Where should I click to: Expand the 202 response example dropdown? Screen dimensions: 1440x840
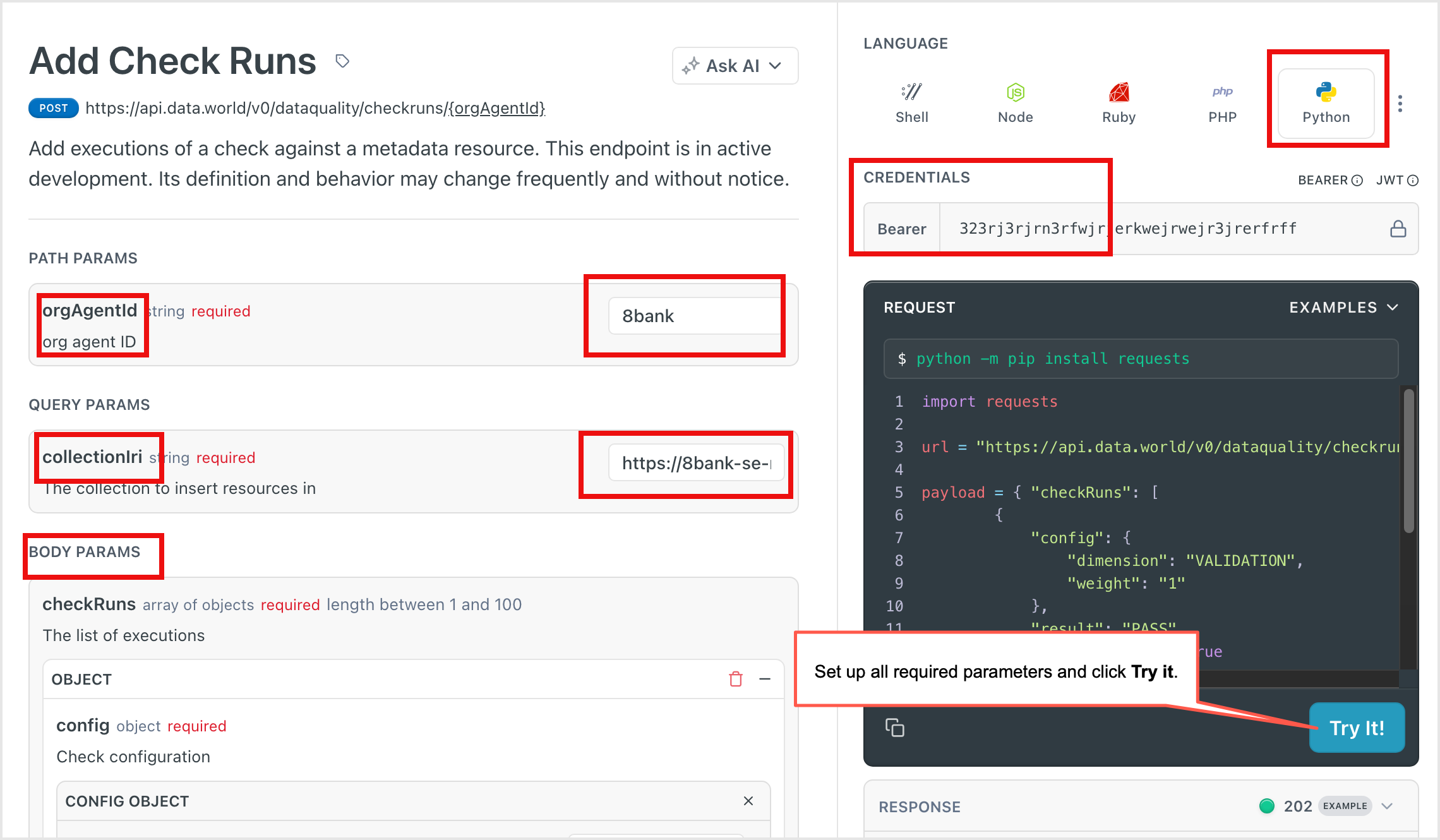pyautogui.click(x=1387, y=806)
